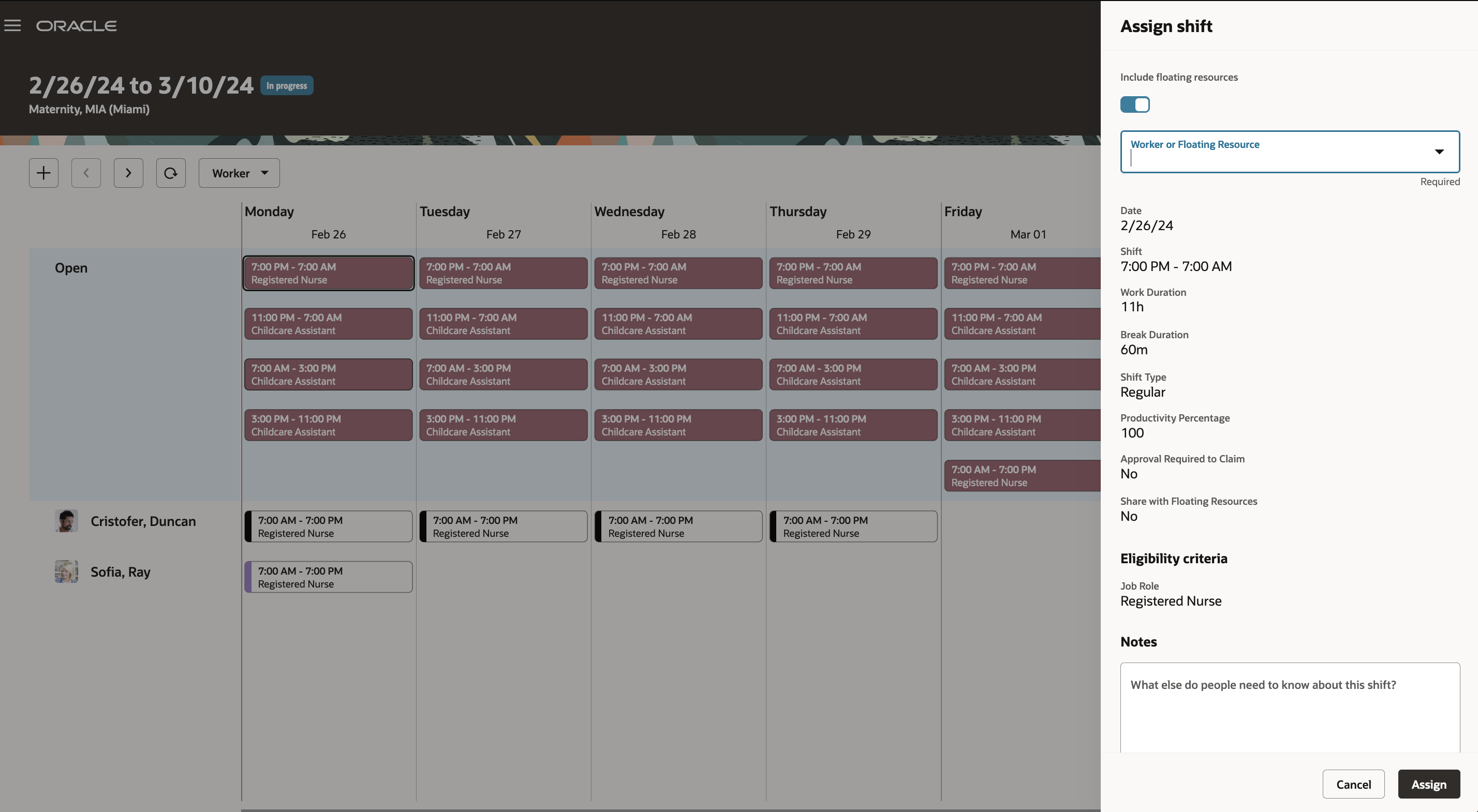Select Monday open 11:00 PM Childcare Assistant shift
Image resolution: width=1478 pixels, height=812 pixels.
(328, 324)
